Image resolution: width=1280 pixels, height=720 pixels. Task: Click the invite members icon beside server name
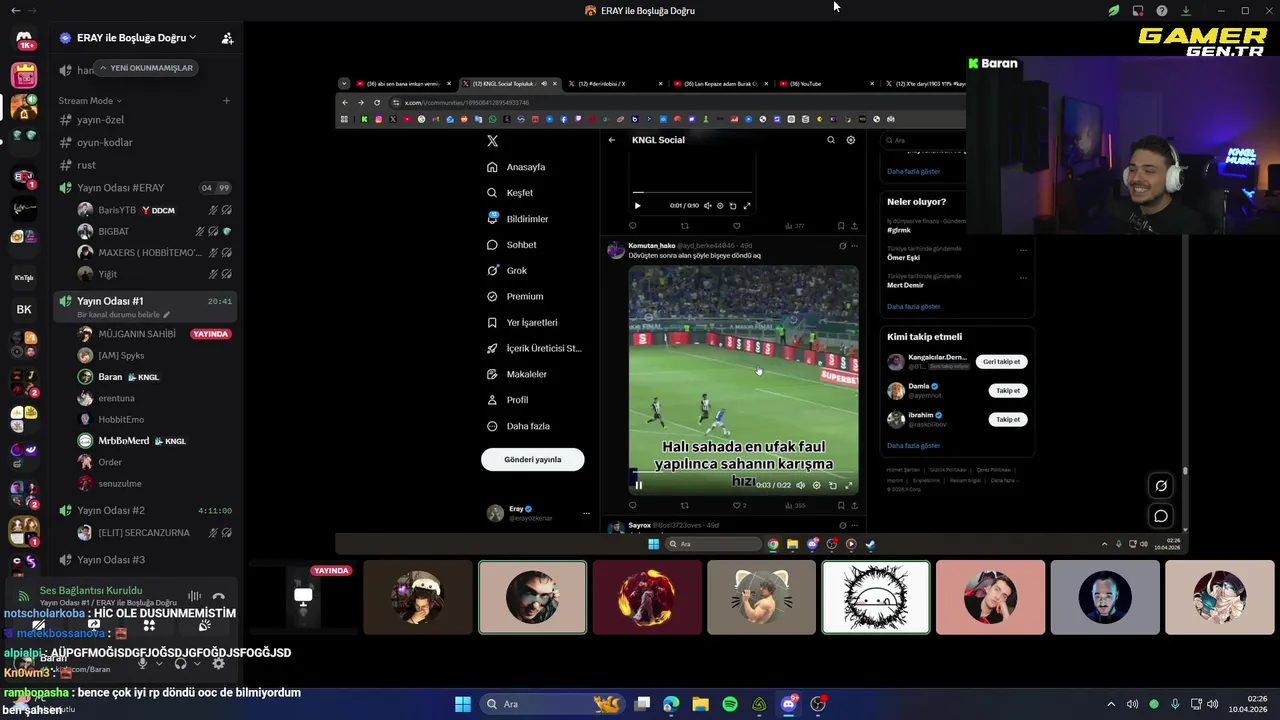point(227,38)
